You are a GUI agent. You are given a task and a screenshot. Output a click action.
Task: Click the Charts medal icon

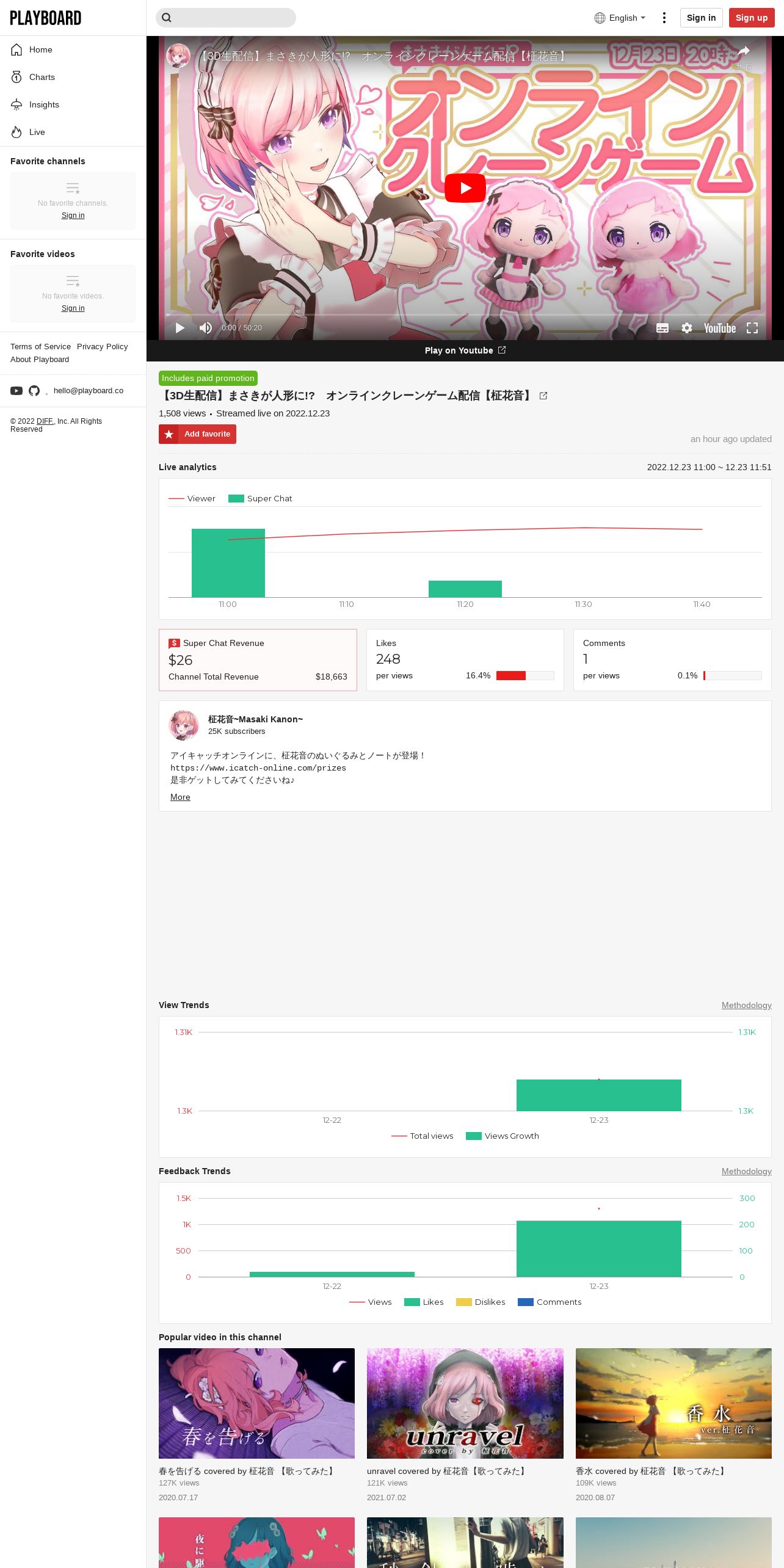coord(16,77)
